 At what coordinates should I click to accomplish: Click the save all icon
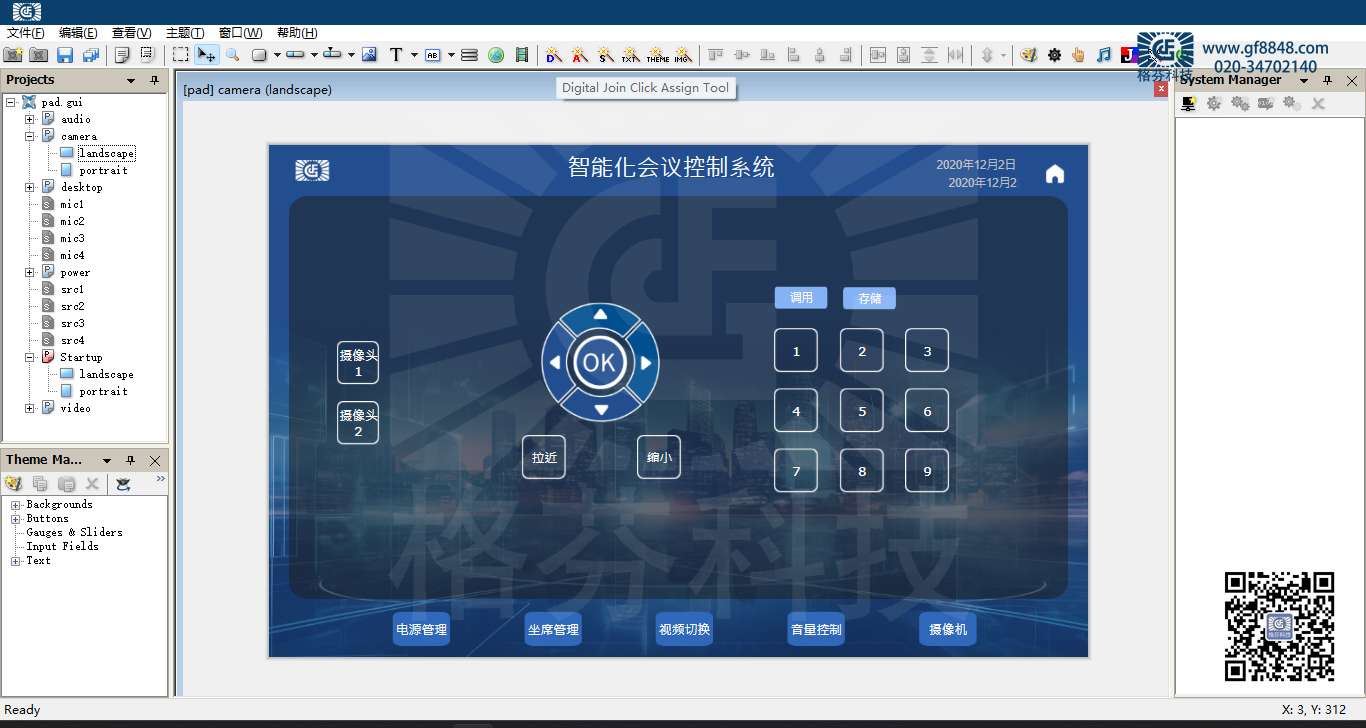[x=91, y=55]
